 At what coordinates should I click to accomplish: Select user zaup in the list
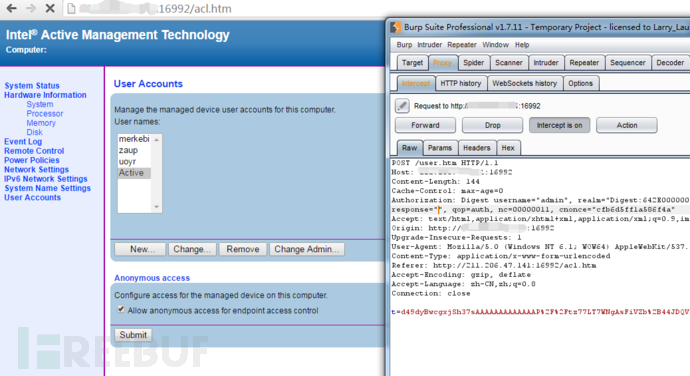tap(134, 150)
